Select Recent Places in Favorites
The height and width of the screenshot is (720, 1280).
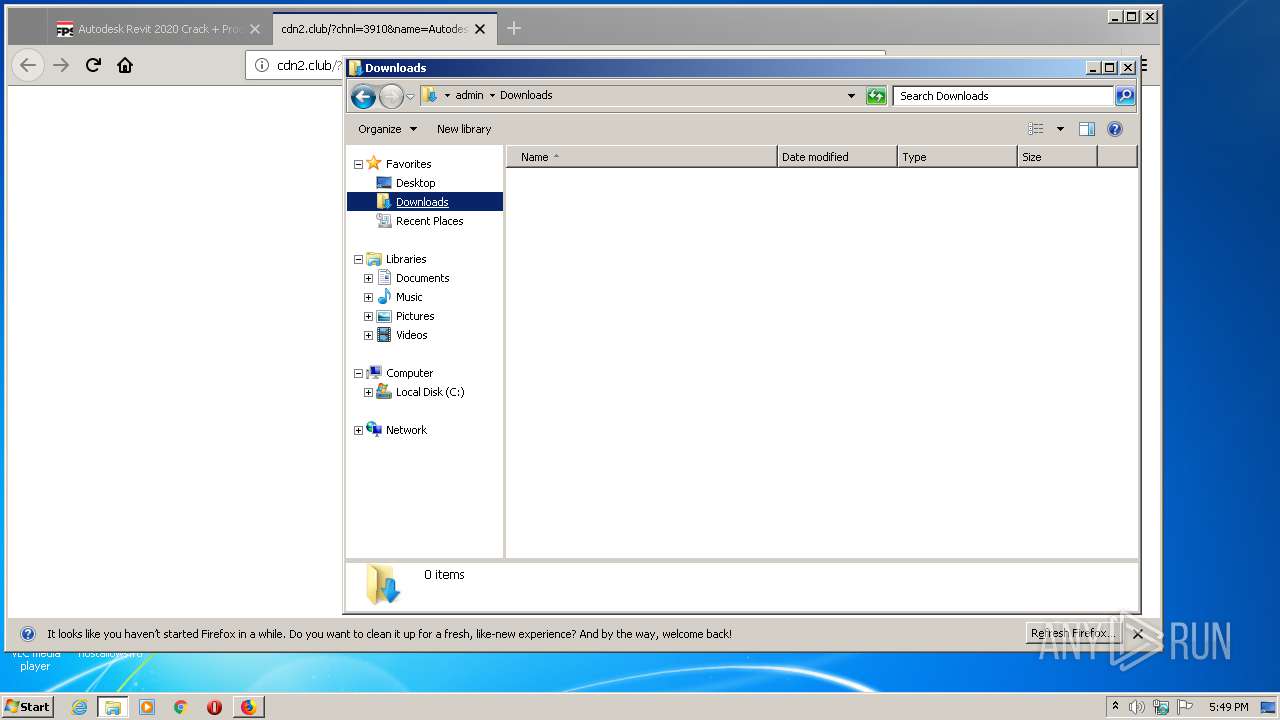click(x=429, y=221)
